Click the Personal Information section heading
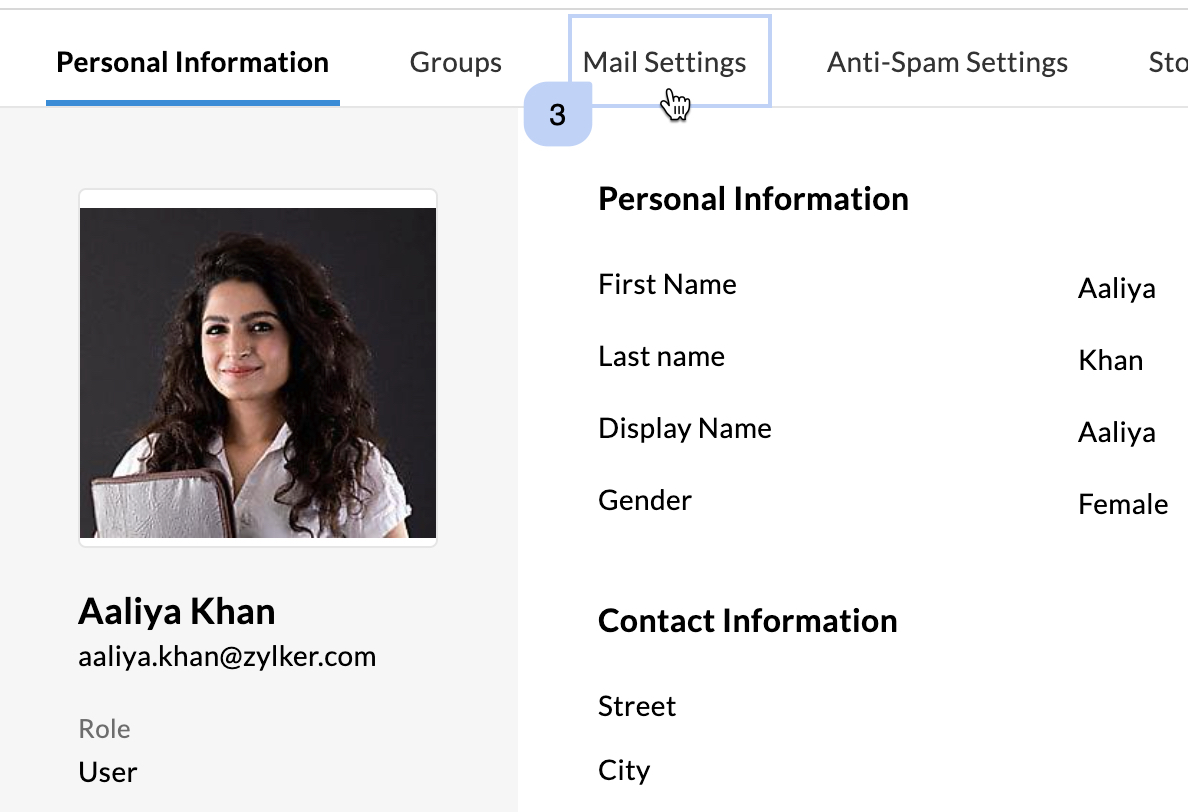Image resolution: width=1188 pixels, height=812 pixels. coord(753,198)
